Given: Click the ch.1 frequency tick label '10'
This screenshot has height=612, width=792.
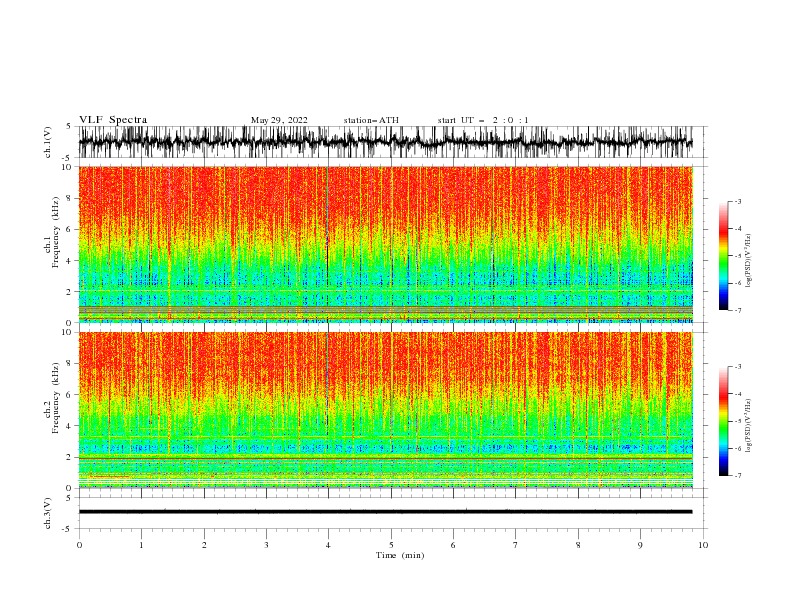Looking at the screenshot, I should click(x=68, y=167).
